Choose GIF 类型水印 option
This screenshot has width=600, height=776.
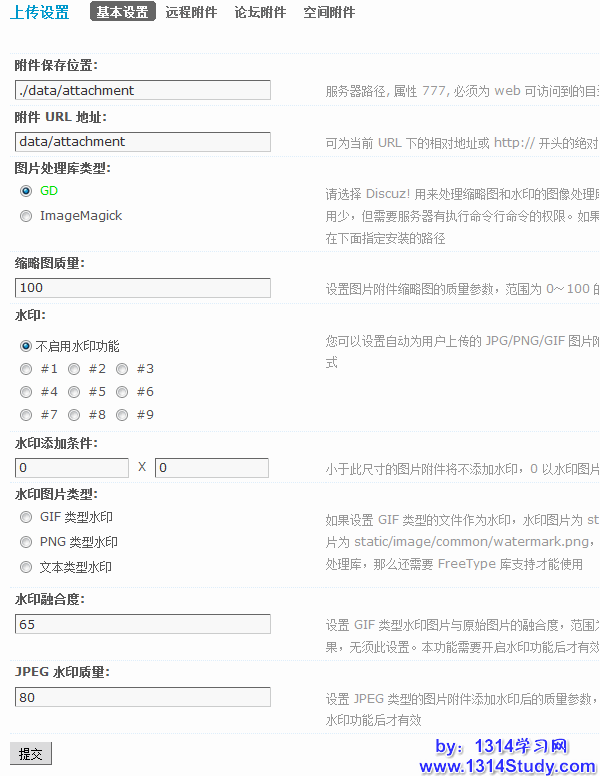pos(26,517)
